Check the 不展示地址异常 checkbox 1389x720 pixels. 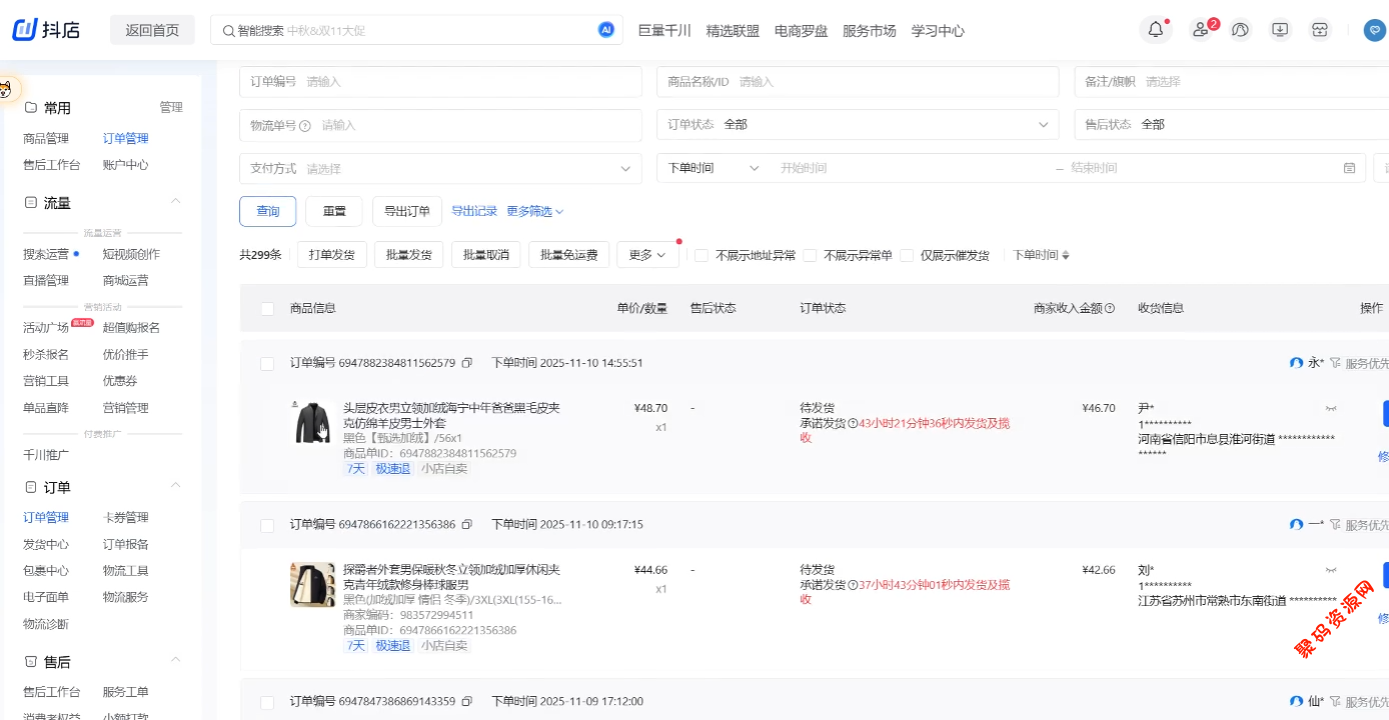tap(702, 255)
